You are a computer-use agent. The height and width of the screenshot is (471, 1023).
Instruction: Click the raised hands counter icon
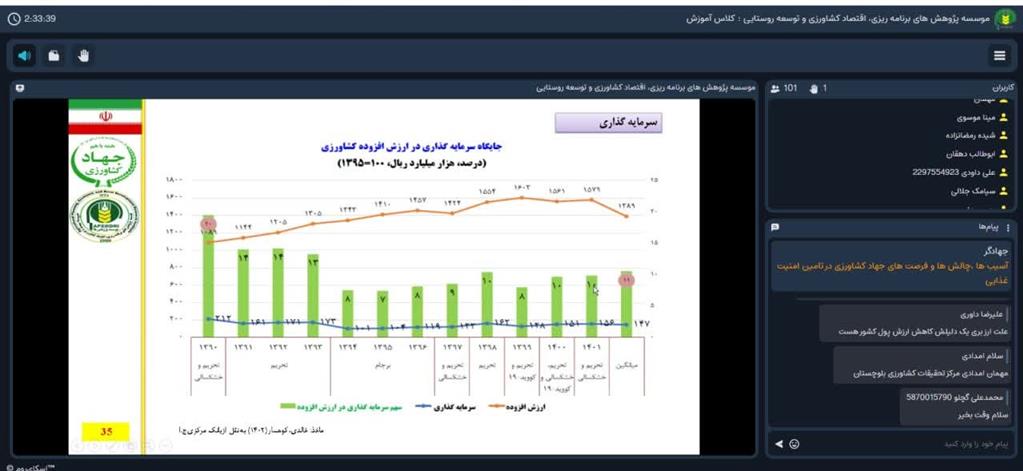pos(813,88)
